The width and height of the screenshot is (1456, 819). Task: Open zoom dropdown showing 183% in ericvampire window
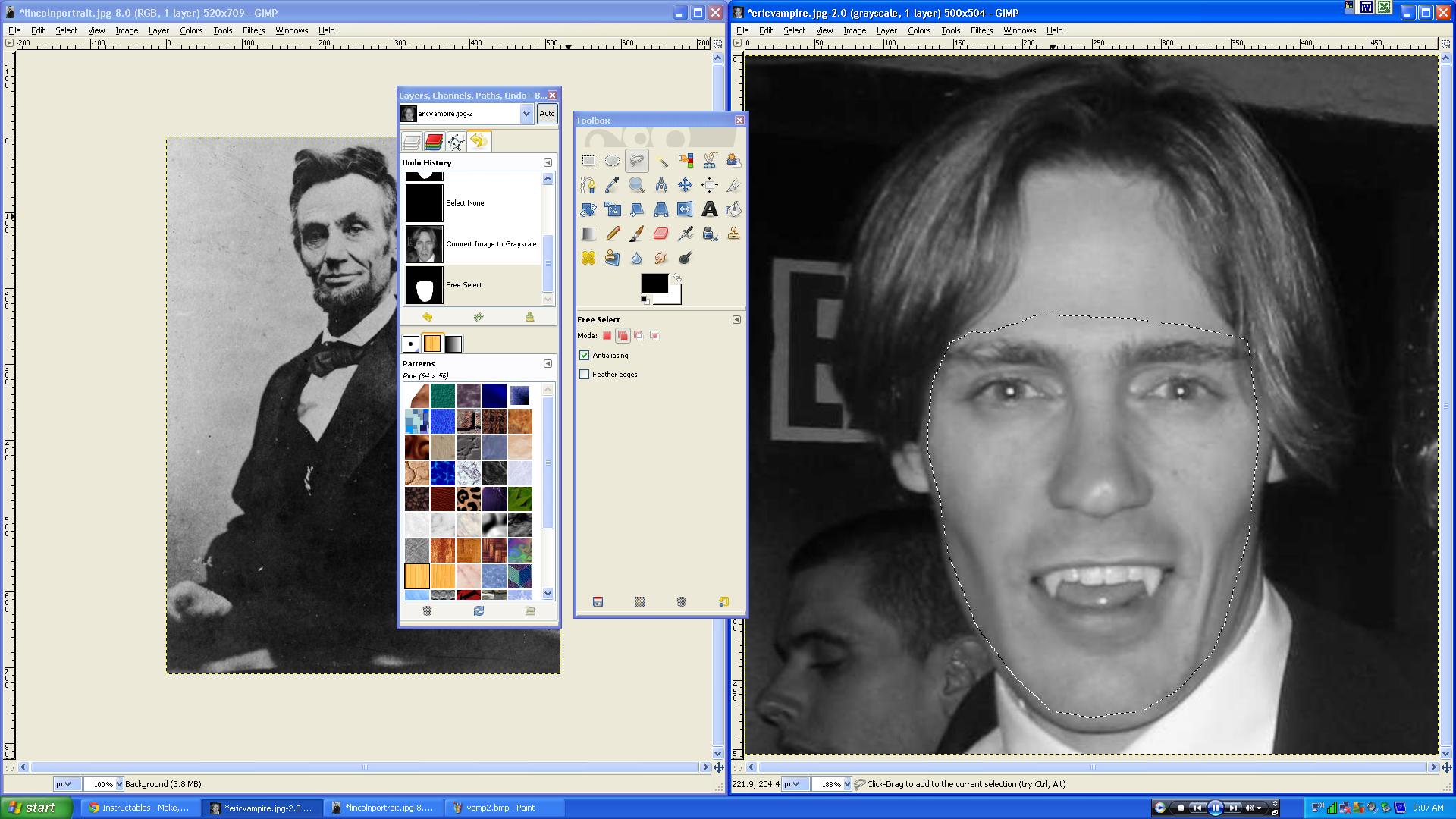pos(846,784)
